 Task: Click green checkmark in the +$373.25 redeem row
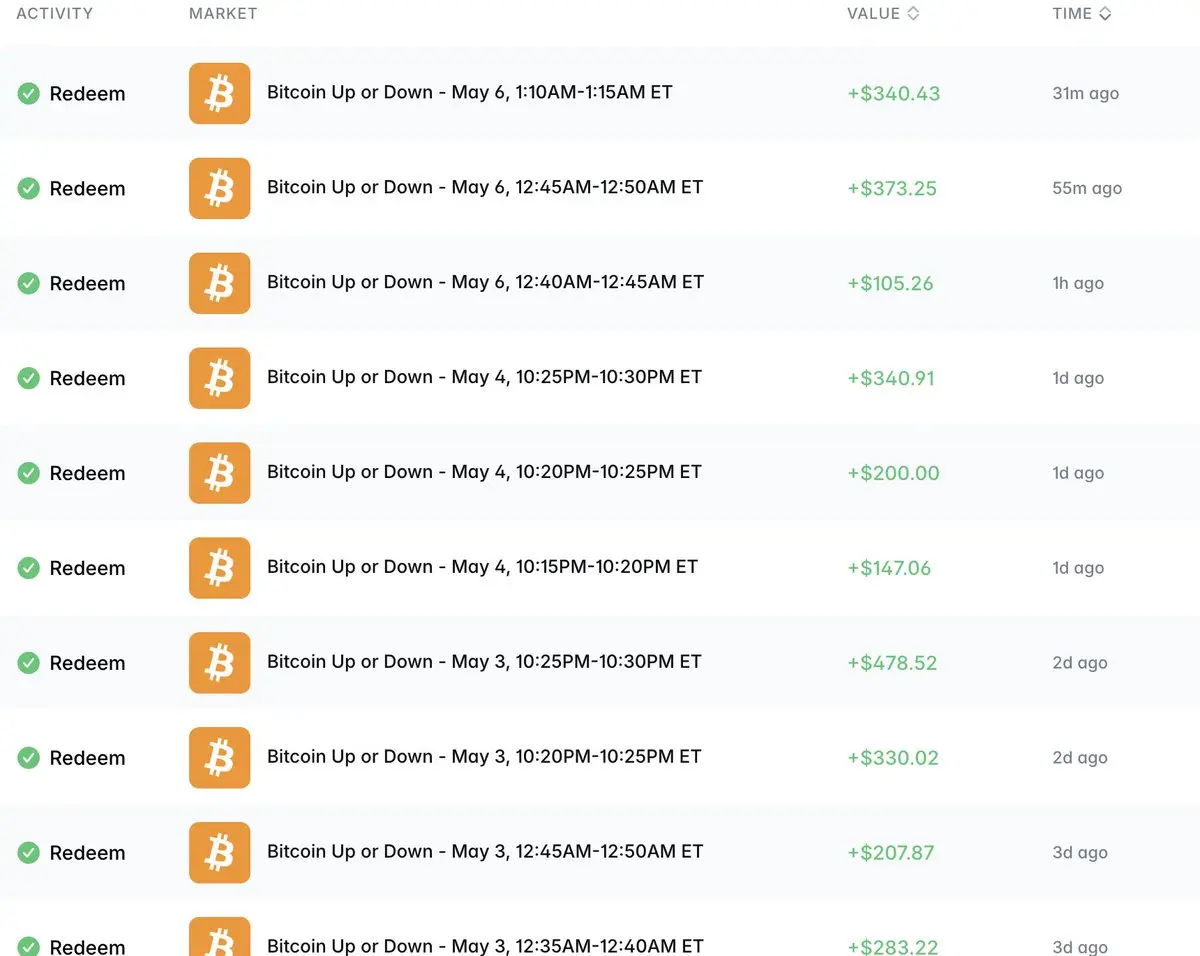pyautogui.click(x=29, y=188)
